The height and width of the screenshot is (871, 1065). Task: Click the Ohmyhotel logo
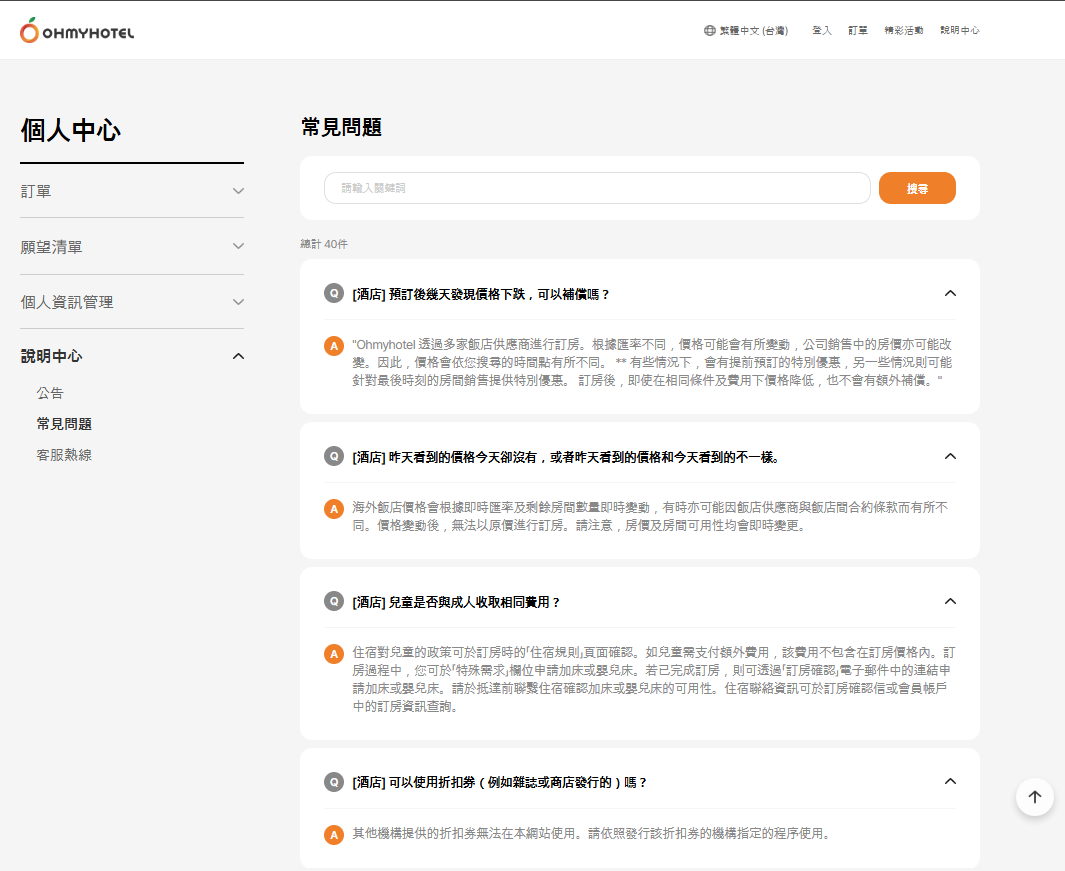tap(76, 31)
